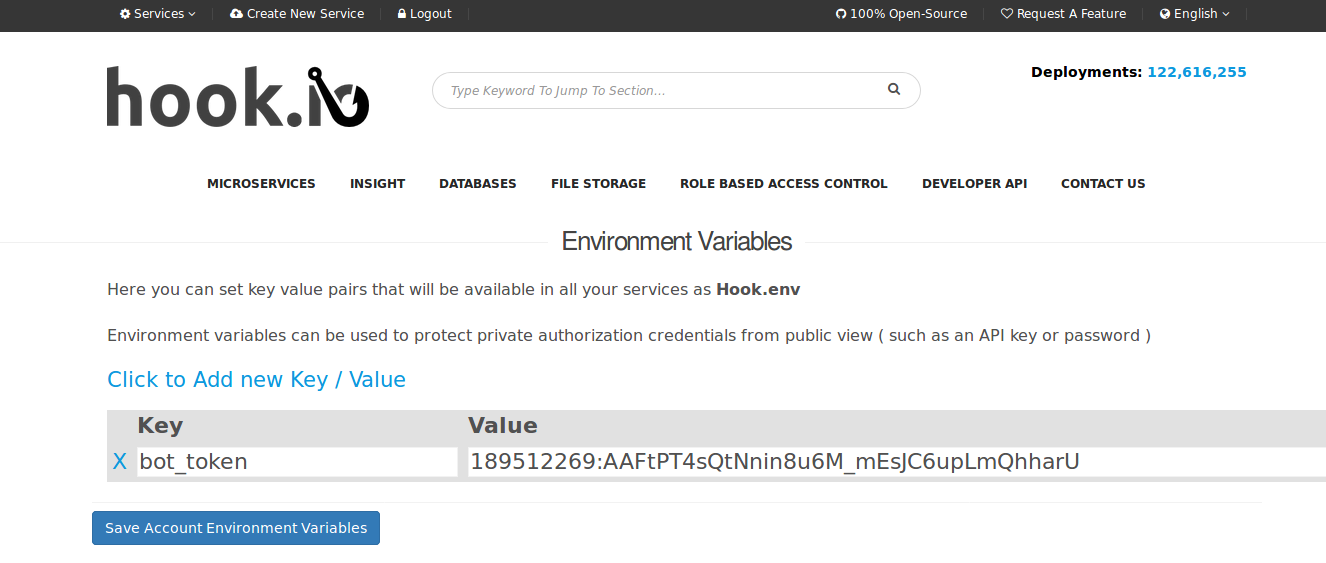The height and width of the screenshot is (563, 1326).
Task: Click the search magnifier icon
Action: click(x=894, y=89)
